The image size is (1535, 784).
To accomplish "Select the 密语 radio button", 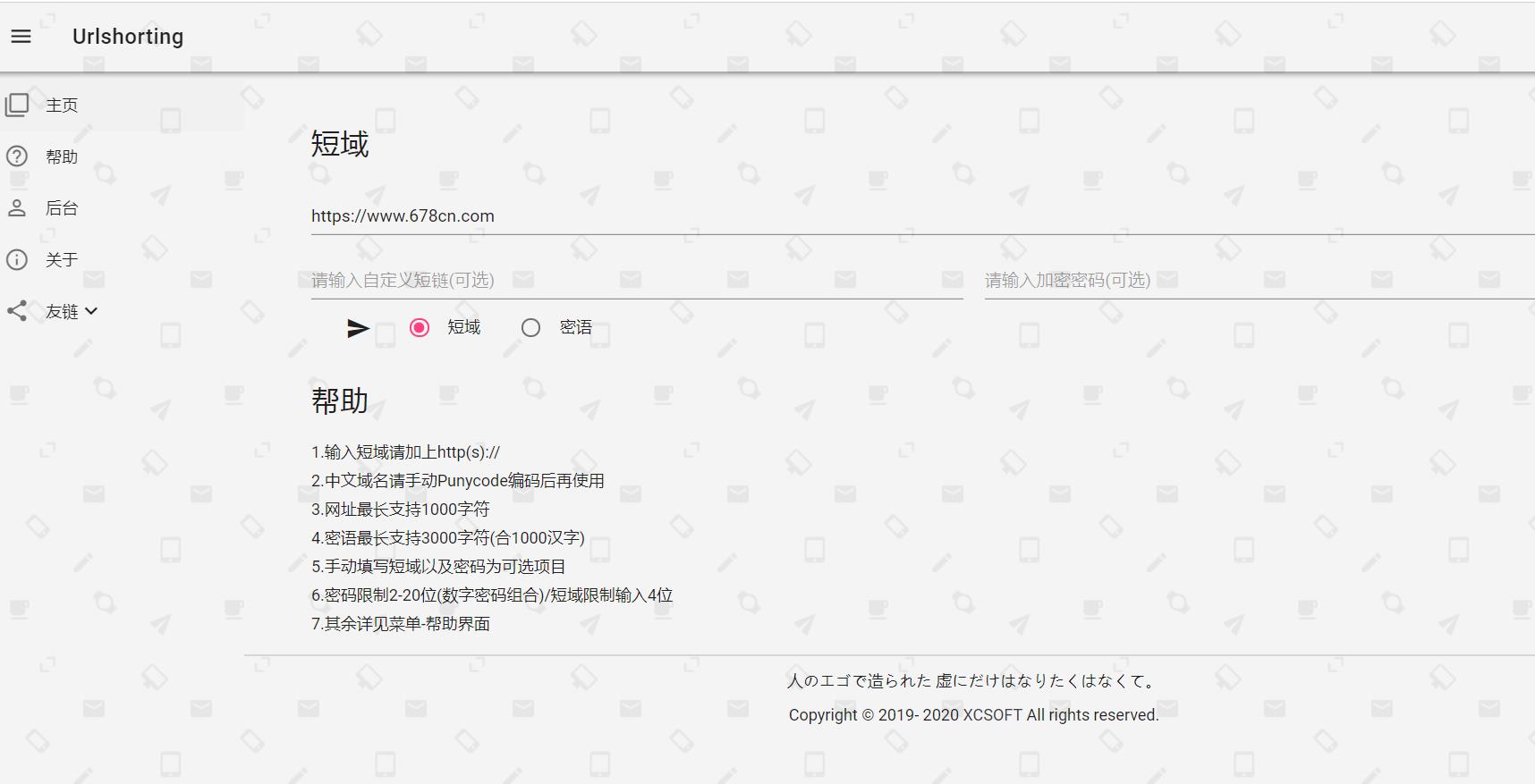I will coord(530,328).
